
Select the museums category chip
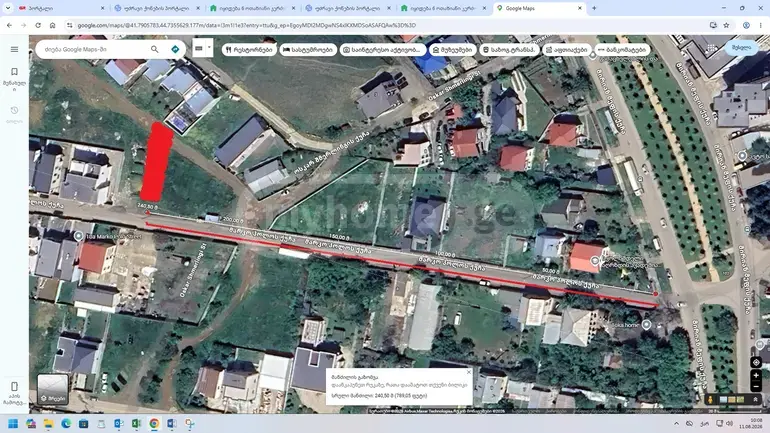(452, 50)
